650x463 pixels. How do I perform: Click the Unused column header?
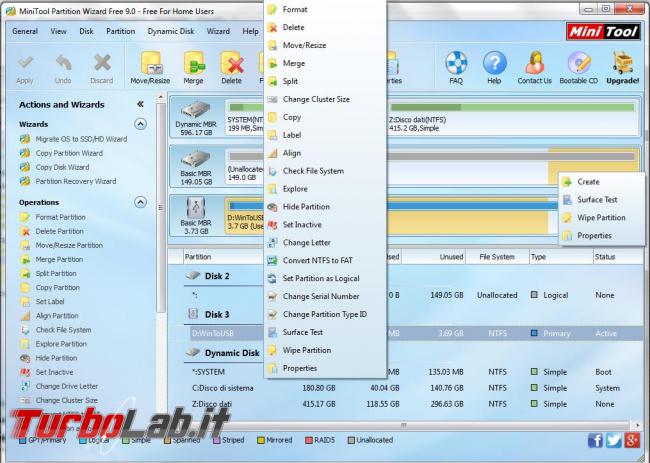434,257
